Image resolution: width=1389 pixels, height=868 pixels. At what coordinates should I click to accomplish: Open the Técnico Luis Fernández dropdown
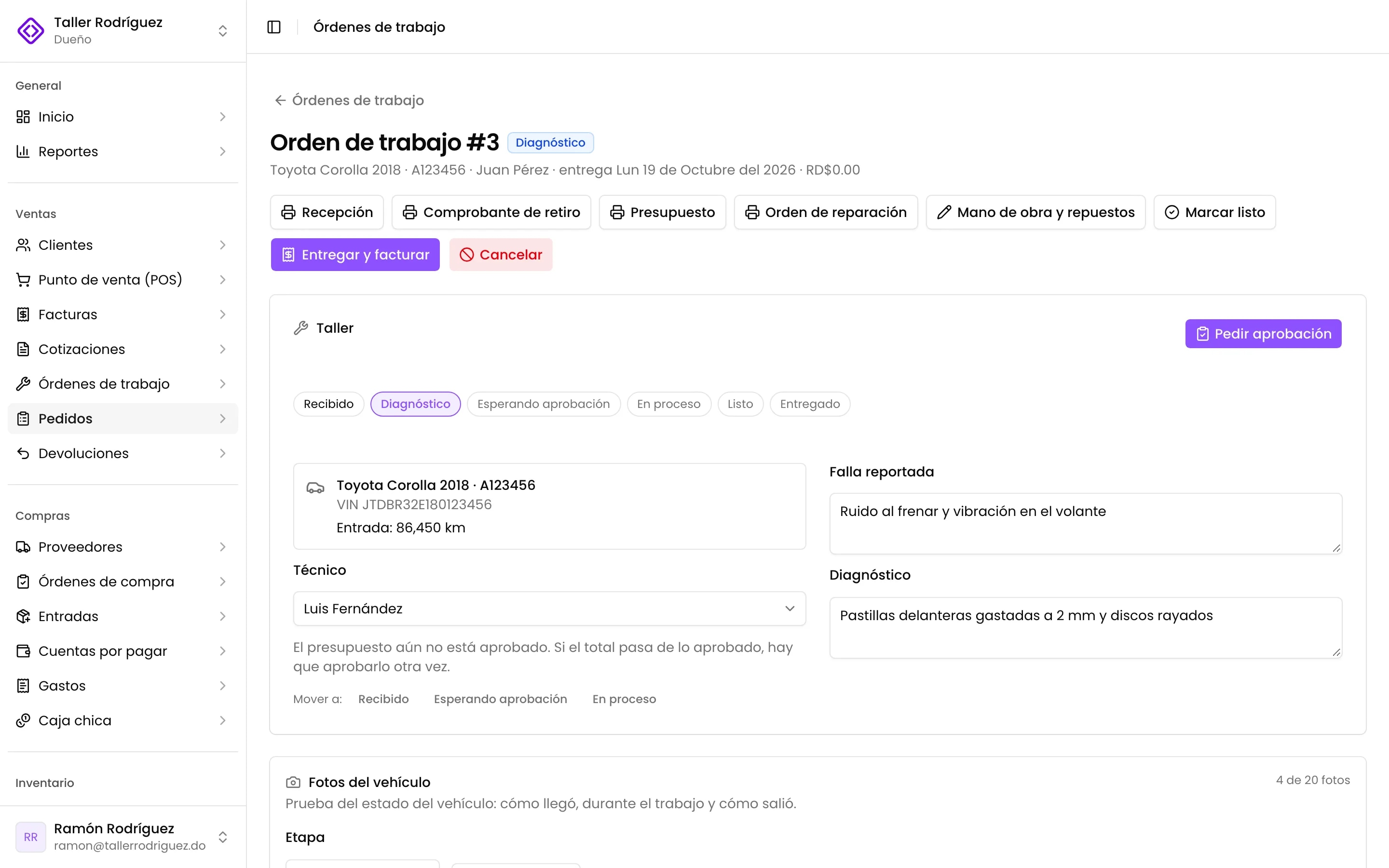[x=549, y=609]
